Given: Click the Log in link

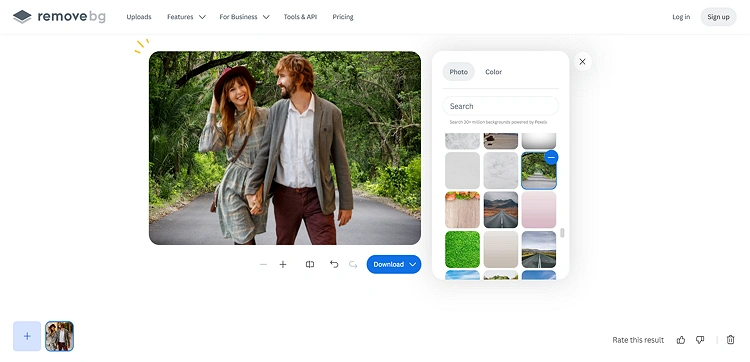Looking at the screenshot, I should [681, 17].
